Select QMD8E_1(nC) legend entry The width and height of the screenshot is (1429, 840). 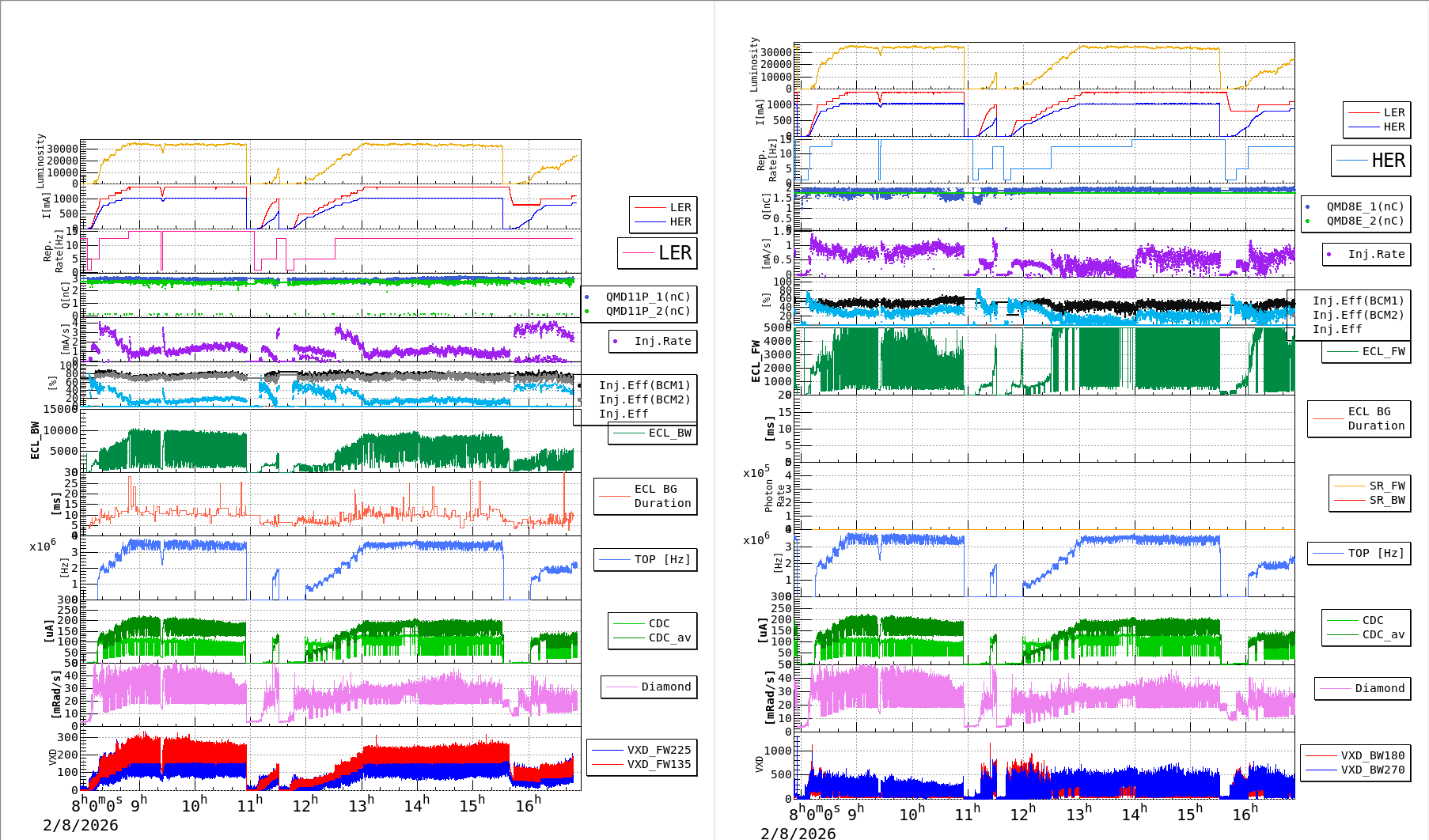click(1366, 206)
